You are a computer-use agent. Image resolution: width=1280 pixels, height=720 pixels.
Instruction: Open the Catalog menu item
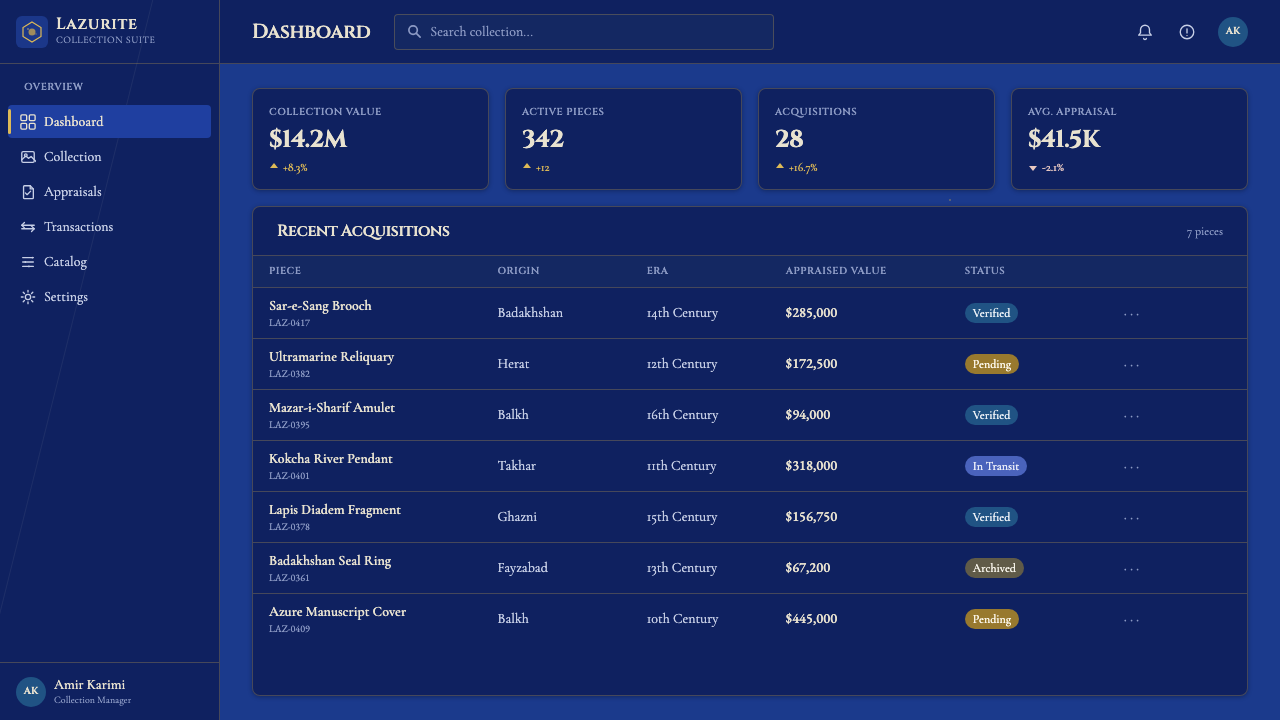coord(110,262)
